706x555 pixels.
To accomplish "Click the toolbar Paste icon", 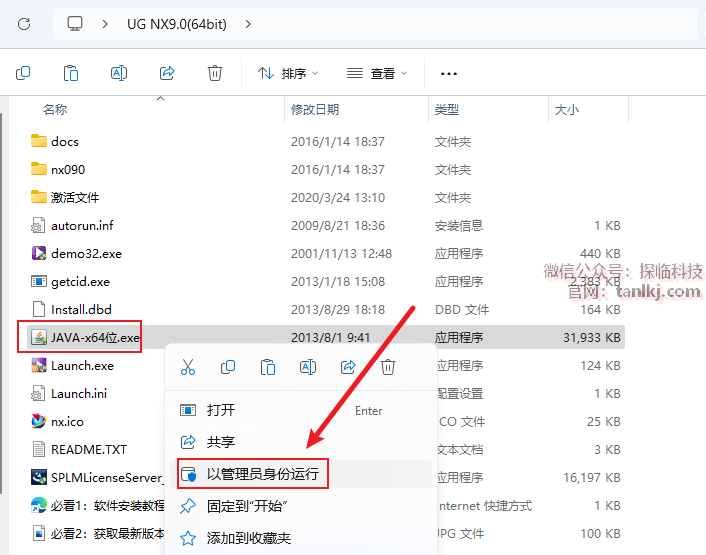I will pyautogui.click(x=71, y=73).
